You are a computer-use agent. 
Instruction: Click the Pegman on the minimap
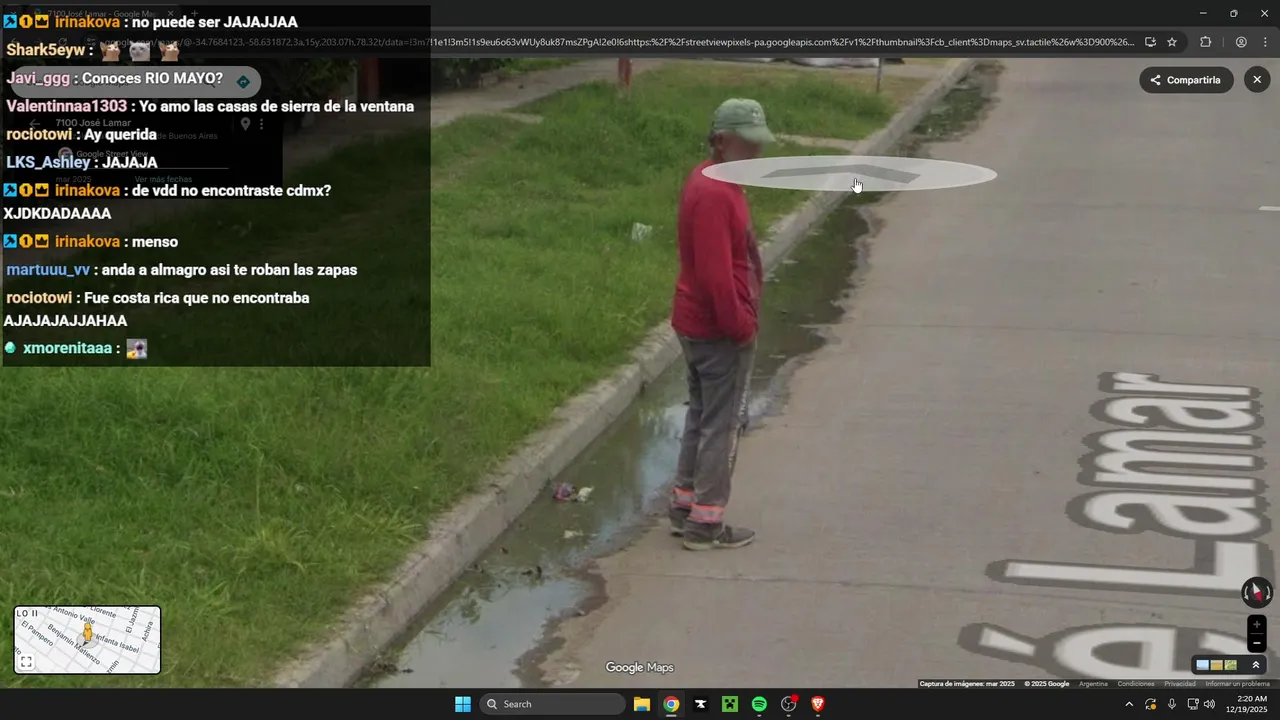tap(88, 633)
